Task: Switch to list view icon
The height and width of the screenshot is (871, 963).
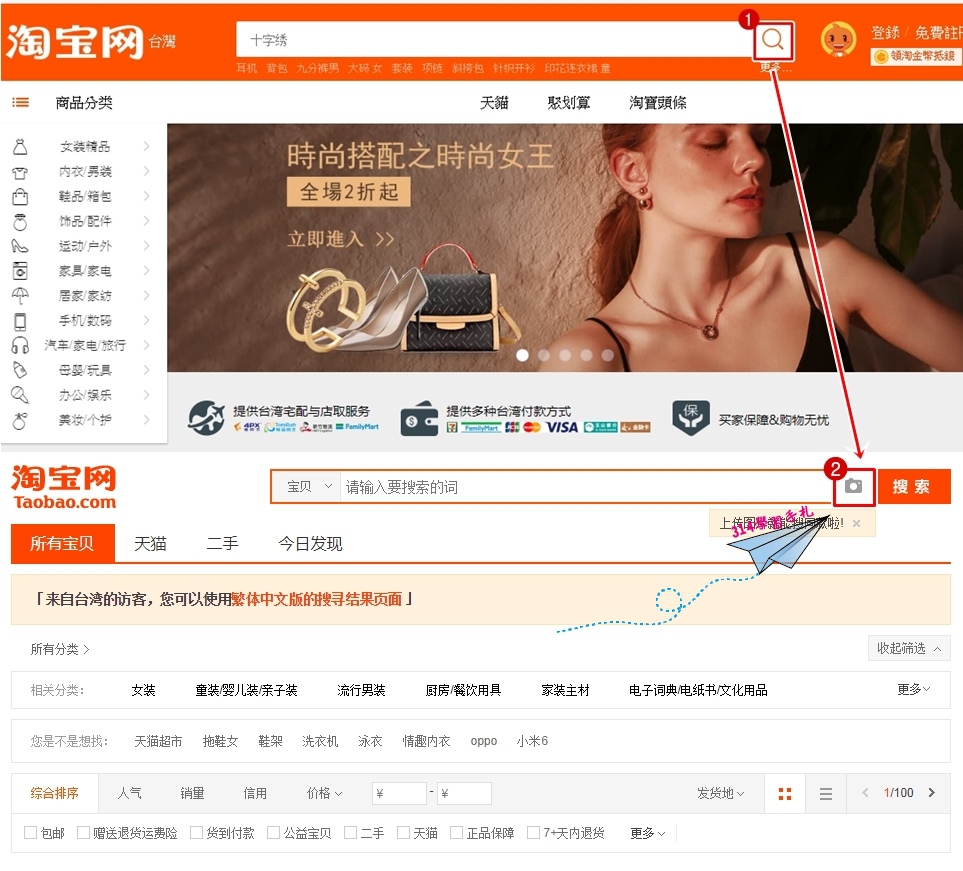Action: click(826, 794)
